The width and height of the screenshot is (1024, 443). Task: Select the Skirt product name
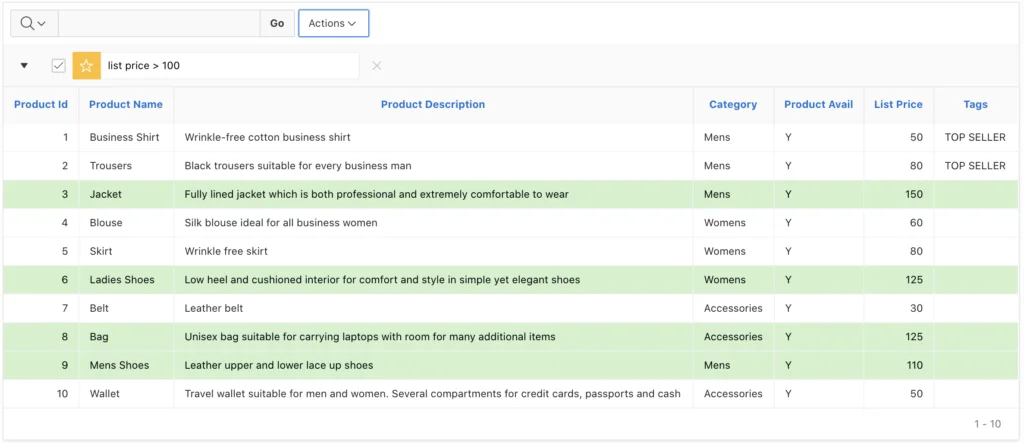(101, 251)
